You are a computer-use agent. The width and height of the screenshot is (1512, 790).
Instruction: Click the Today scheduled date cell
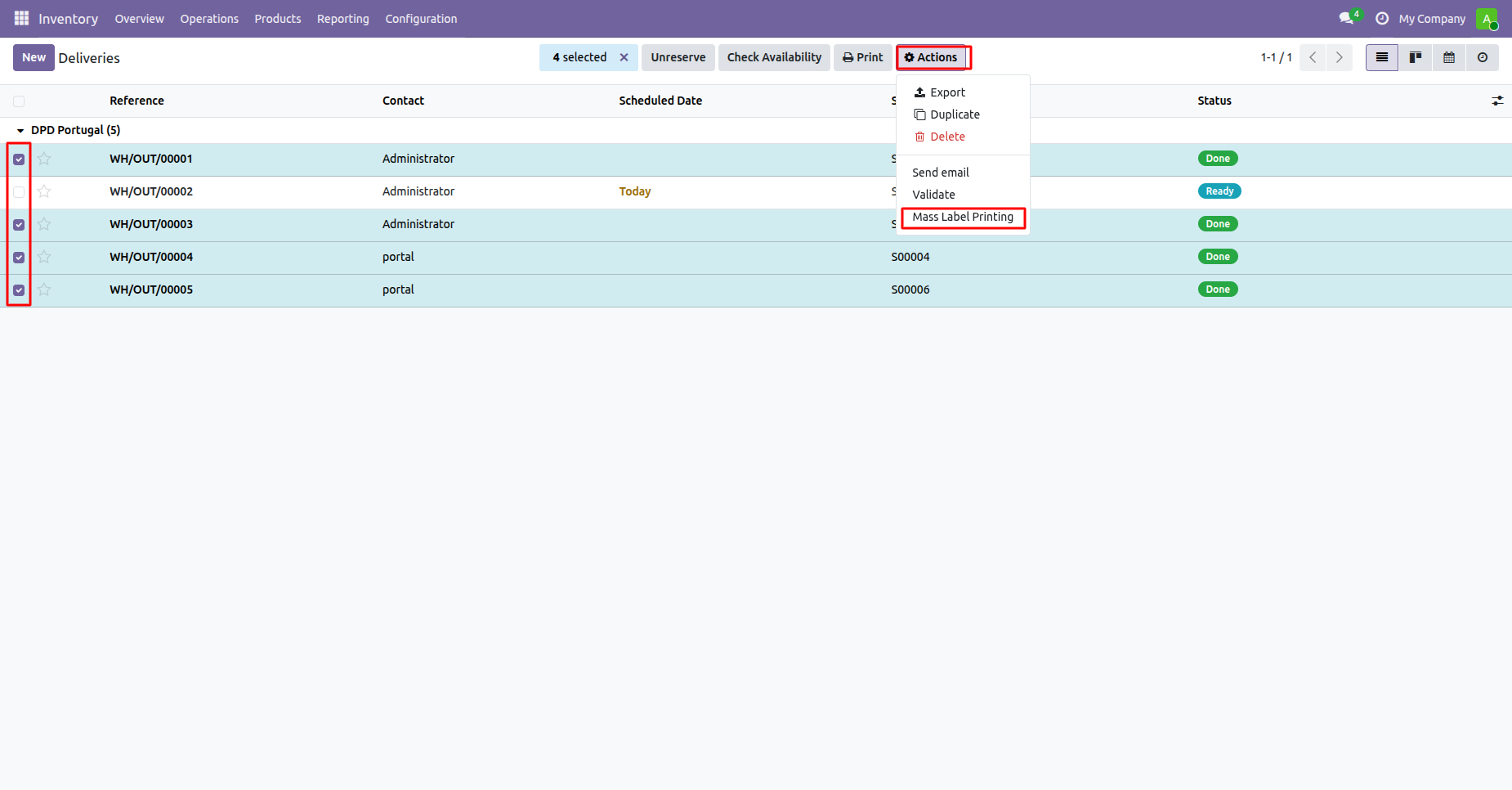[635, 191]
